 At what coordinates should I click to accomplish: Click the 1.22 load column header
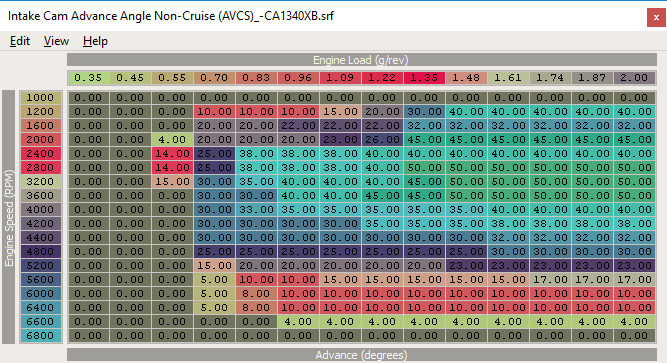coord(382,78)
